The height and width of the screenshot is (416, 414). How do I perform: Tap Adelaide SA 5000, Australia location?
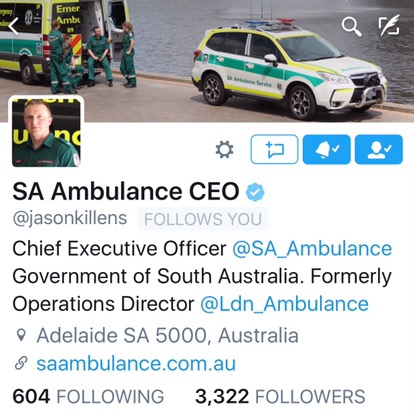pos(167,335)
